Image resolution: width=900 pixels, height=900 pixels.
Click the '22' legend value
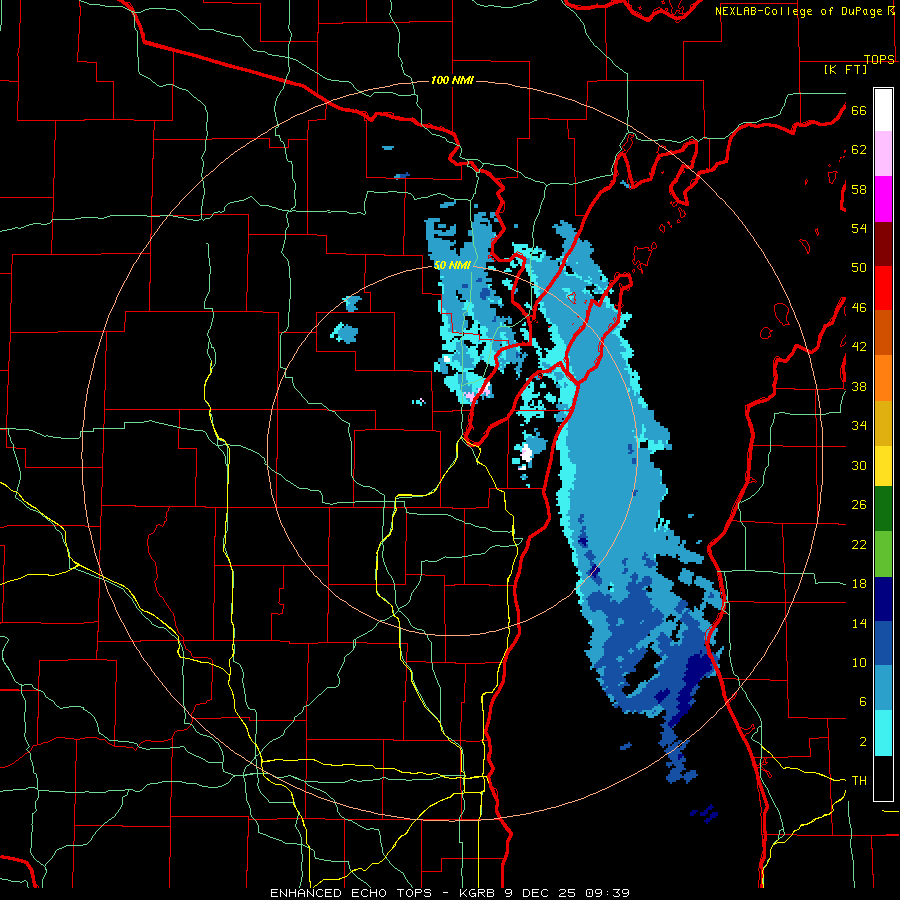(859, 544)
